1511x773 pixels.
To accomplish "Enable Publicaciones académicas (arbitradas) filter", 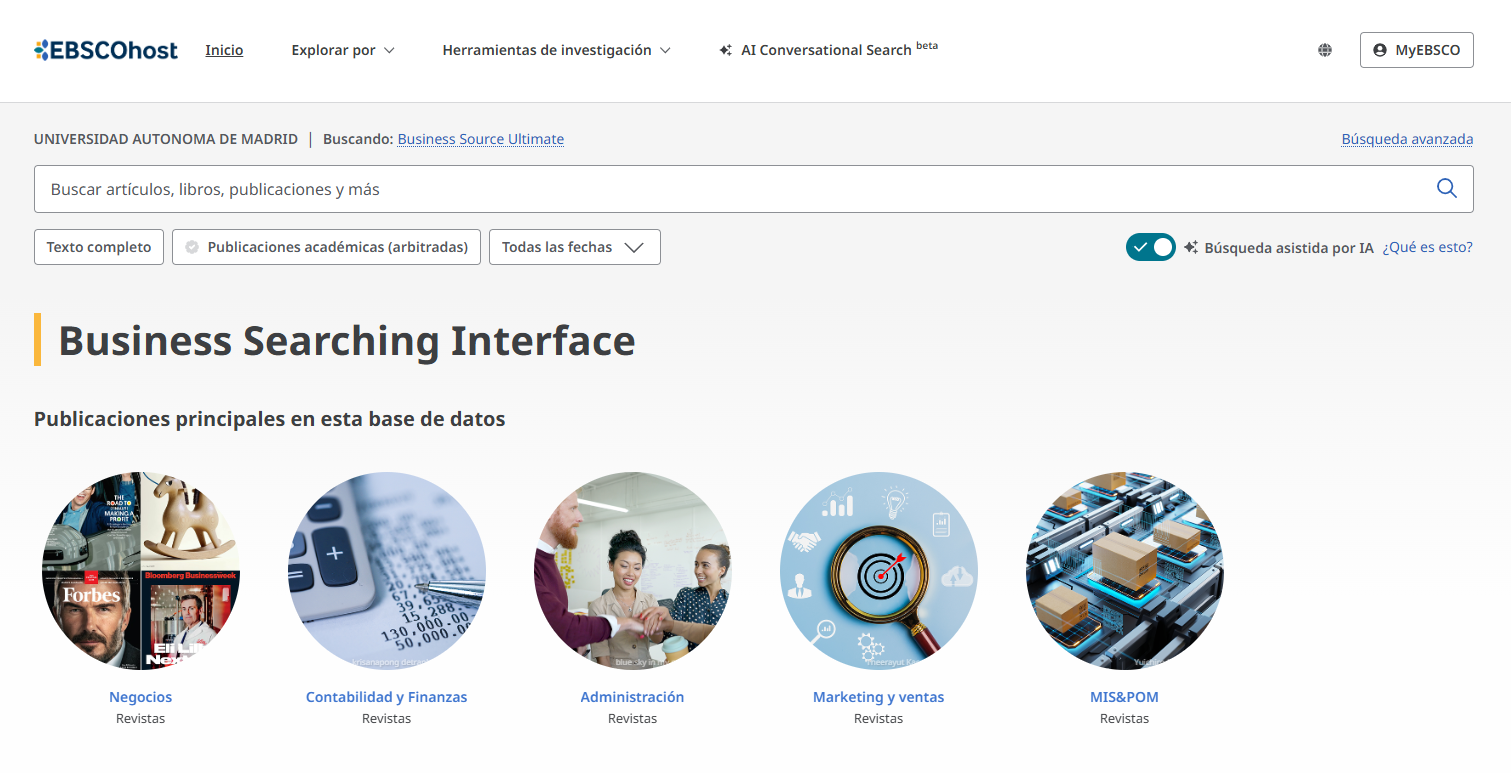I will click(327, 247).
